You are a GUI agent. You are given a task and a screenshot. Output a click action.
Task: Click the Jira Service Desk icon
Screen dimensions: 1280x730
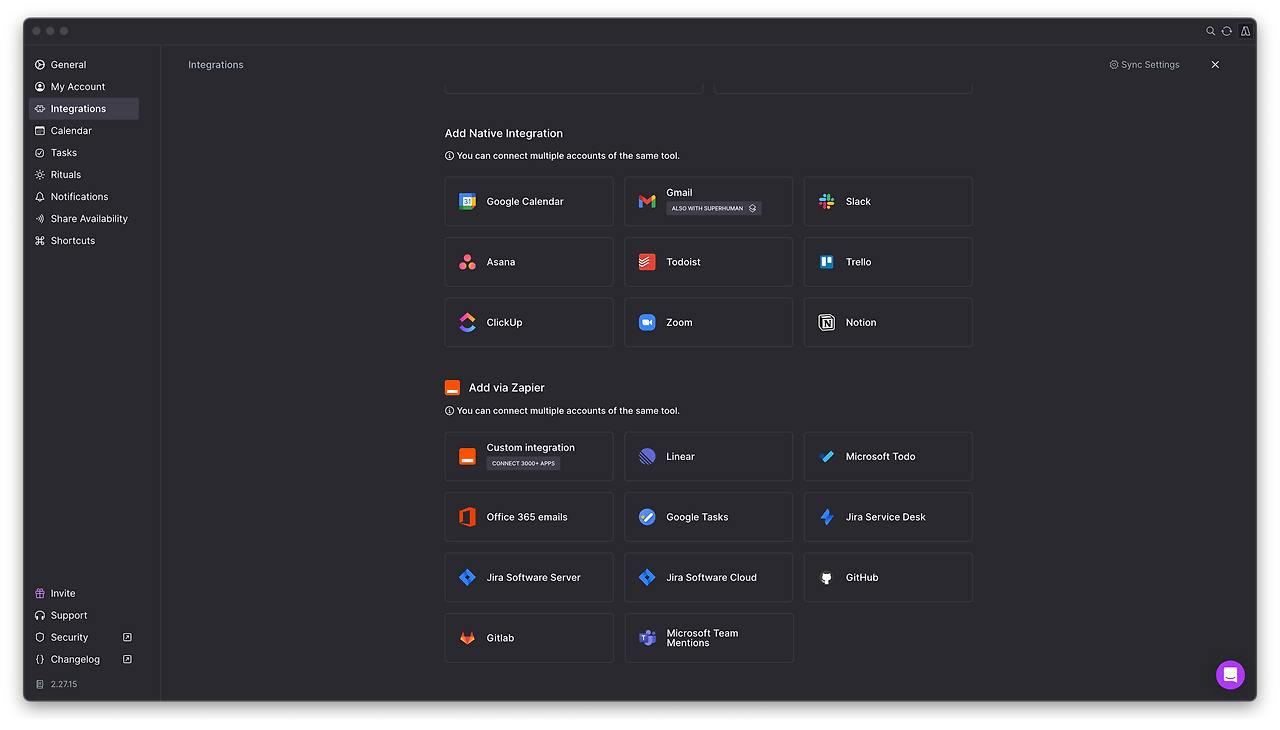tap(827, 517)
